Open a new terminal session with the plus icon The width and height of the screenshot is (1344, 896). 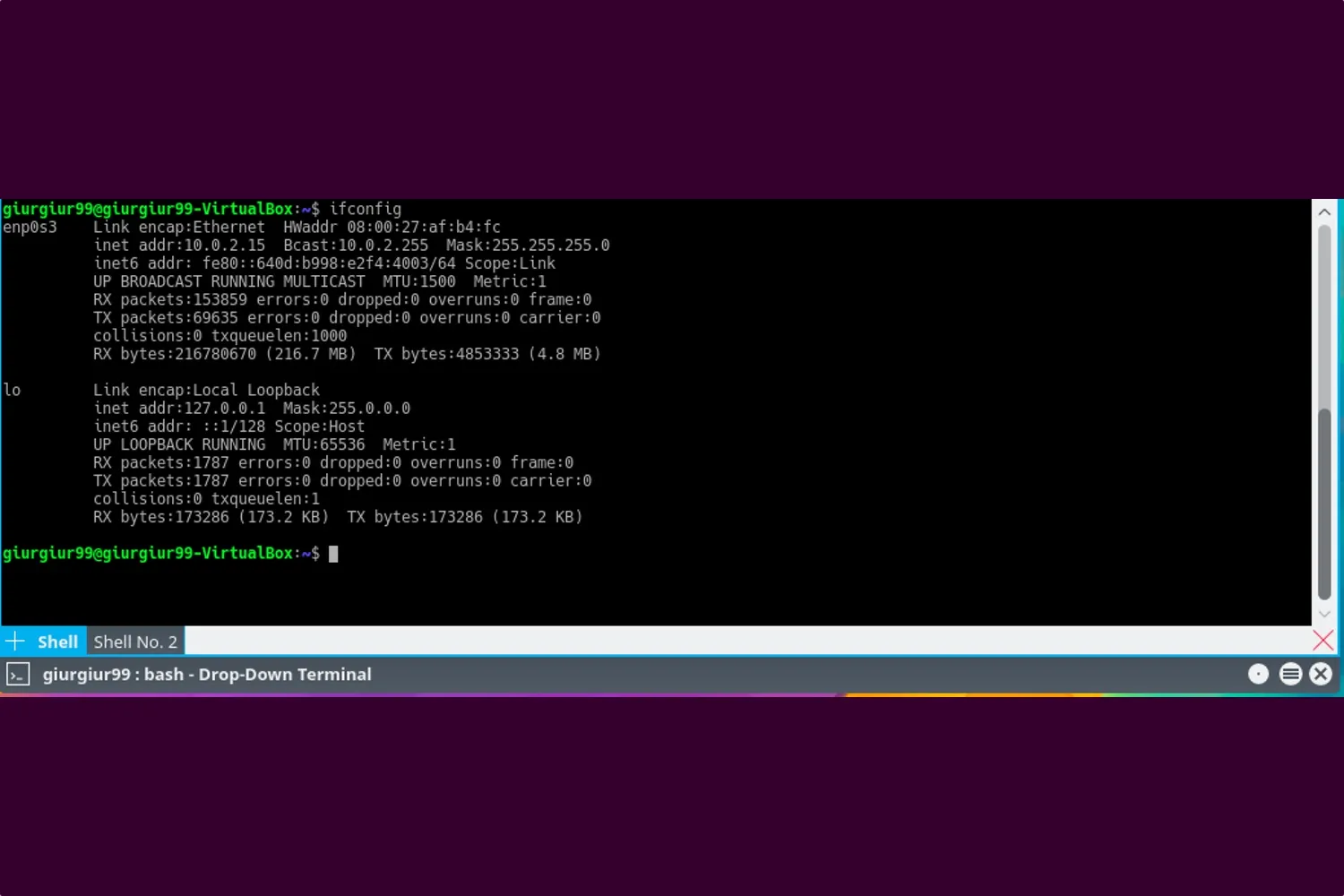14,641
